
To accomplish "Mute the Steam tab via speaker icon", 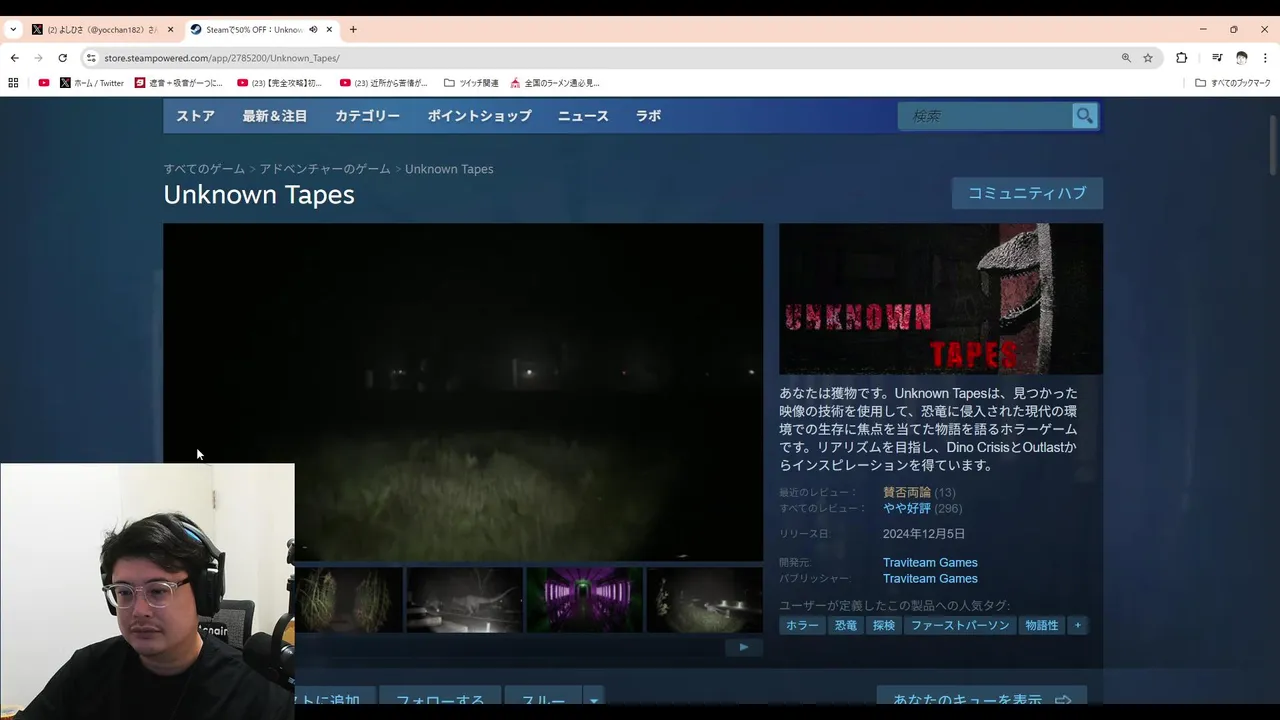I will point(313,30).
